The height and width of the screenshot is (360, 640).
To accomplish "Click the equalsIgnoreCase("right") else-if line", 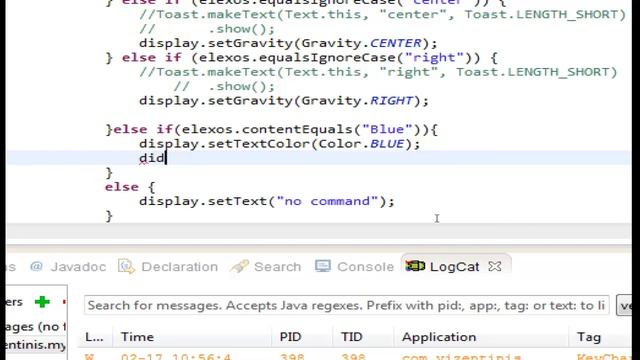I will click(x=301, y=58).
